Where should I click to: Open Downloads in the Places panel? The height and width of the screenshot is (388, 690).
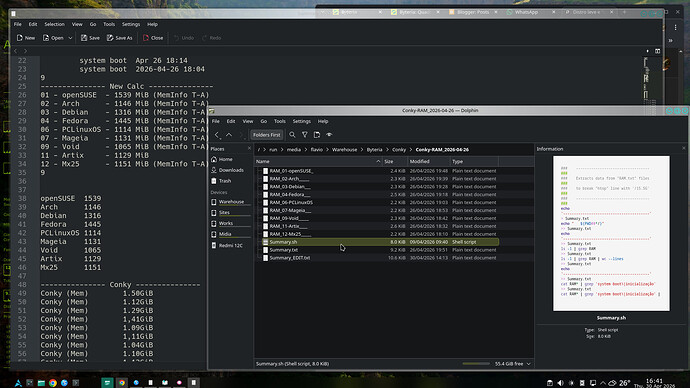click(x=230, y=170)
